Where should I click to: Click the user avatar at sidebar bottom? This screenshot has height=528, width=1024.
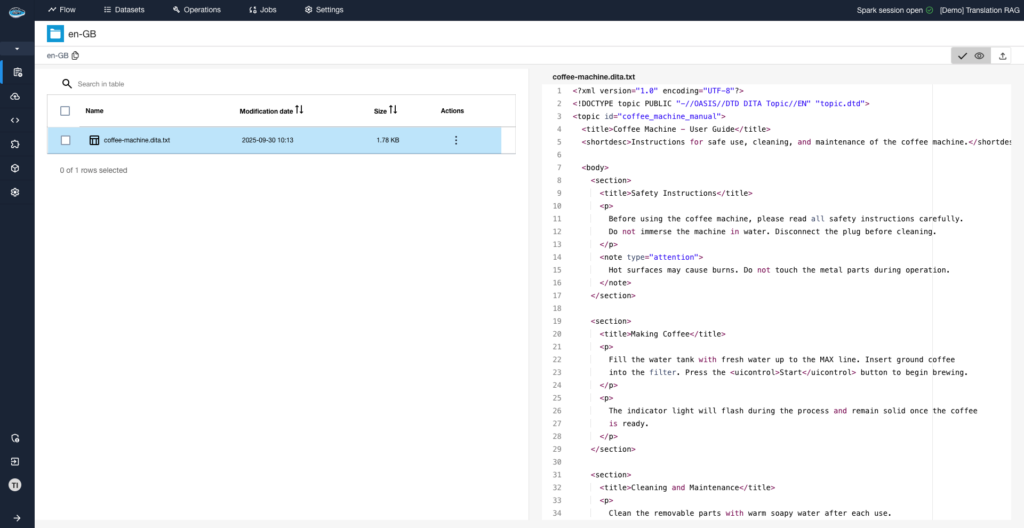[15, 485]
